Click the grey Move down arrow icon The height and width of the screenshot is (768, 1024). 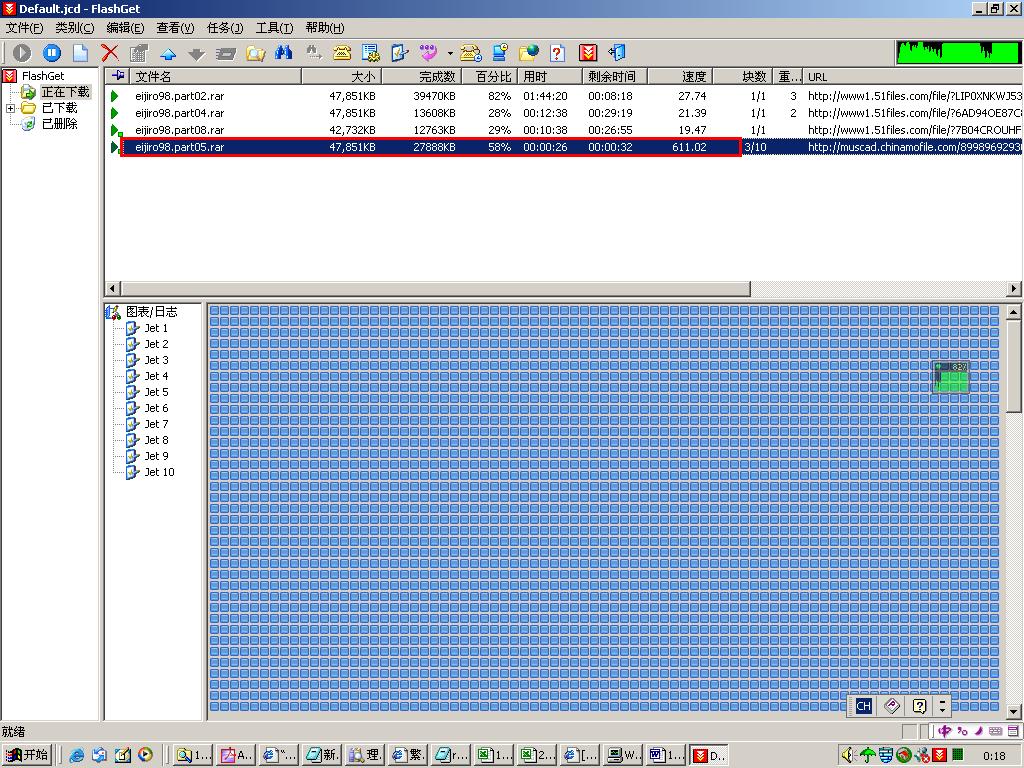pyautogui.click(x=197, y=54)
